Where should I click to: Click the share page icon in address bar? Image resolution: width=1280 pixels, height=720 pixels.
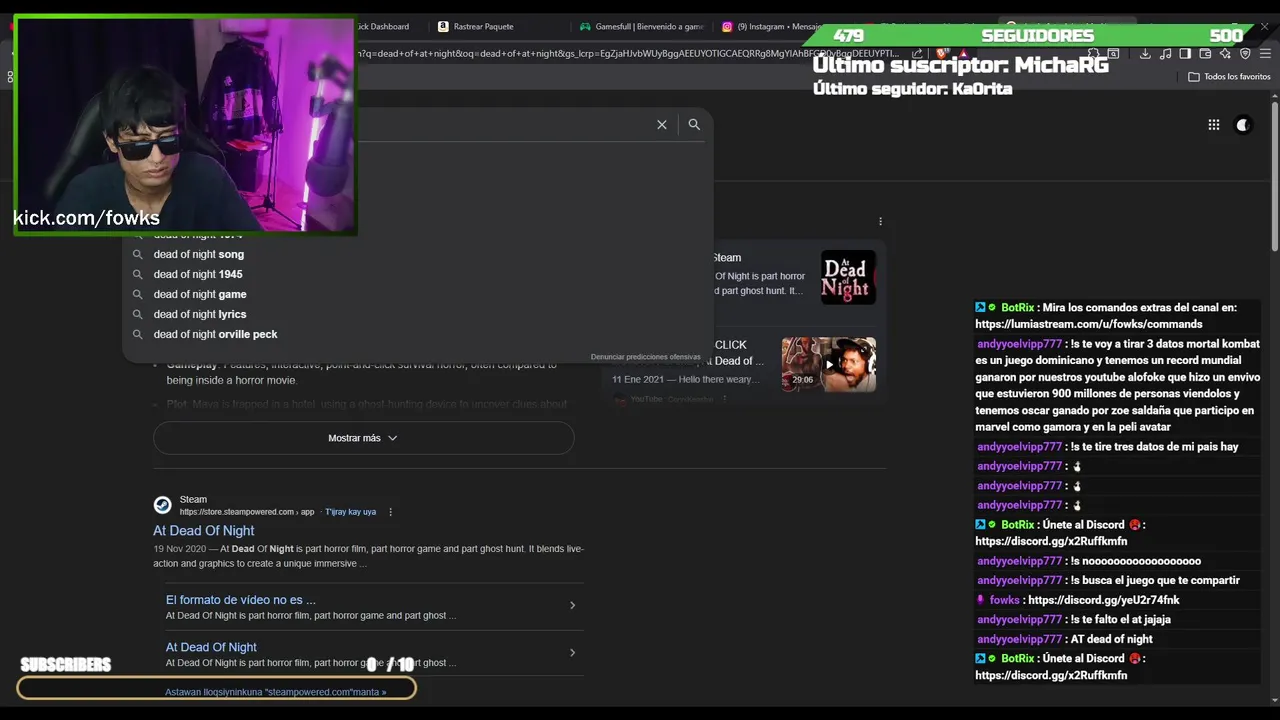coord(917,54)
